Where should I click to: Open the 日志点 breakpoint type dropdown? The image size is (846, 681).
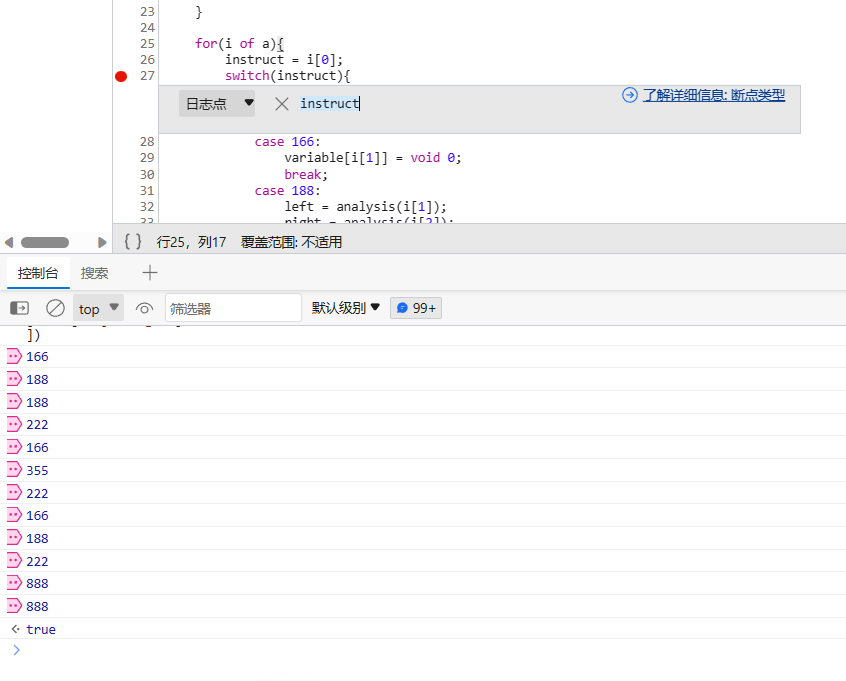point(217,103)
